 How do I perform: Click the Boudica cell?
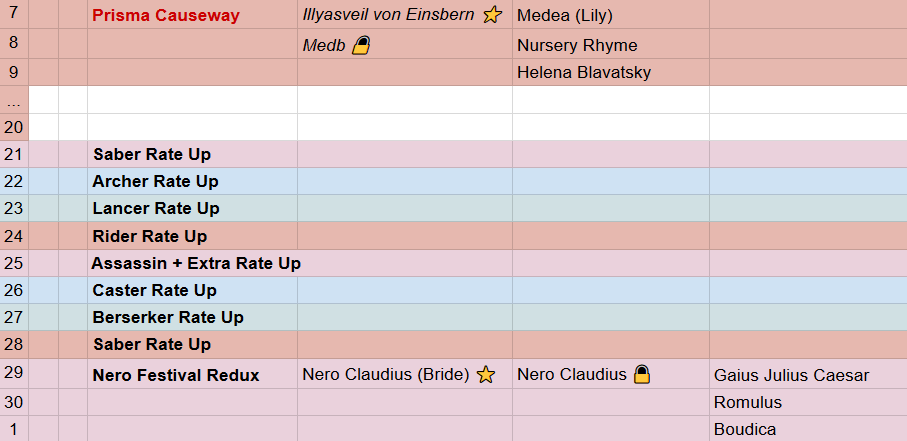(x=808, y=429)
